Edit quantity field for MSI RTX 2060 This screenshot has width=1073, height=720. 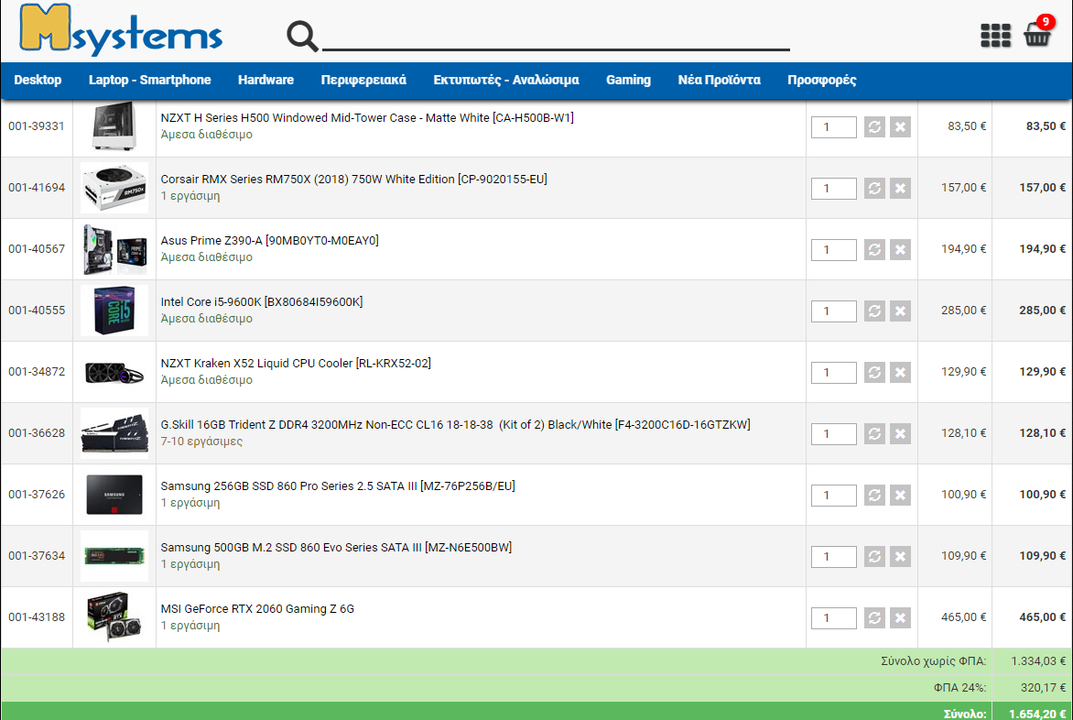tap(833, 618)
